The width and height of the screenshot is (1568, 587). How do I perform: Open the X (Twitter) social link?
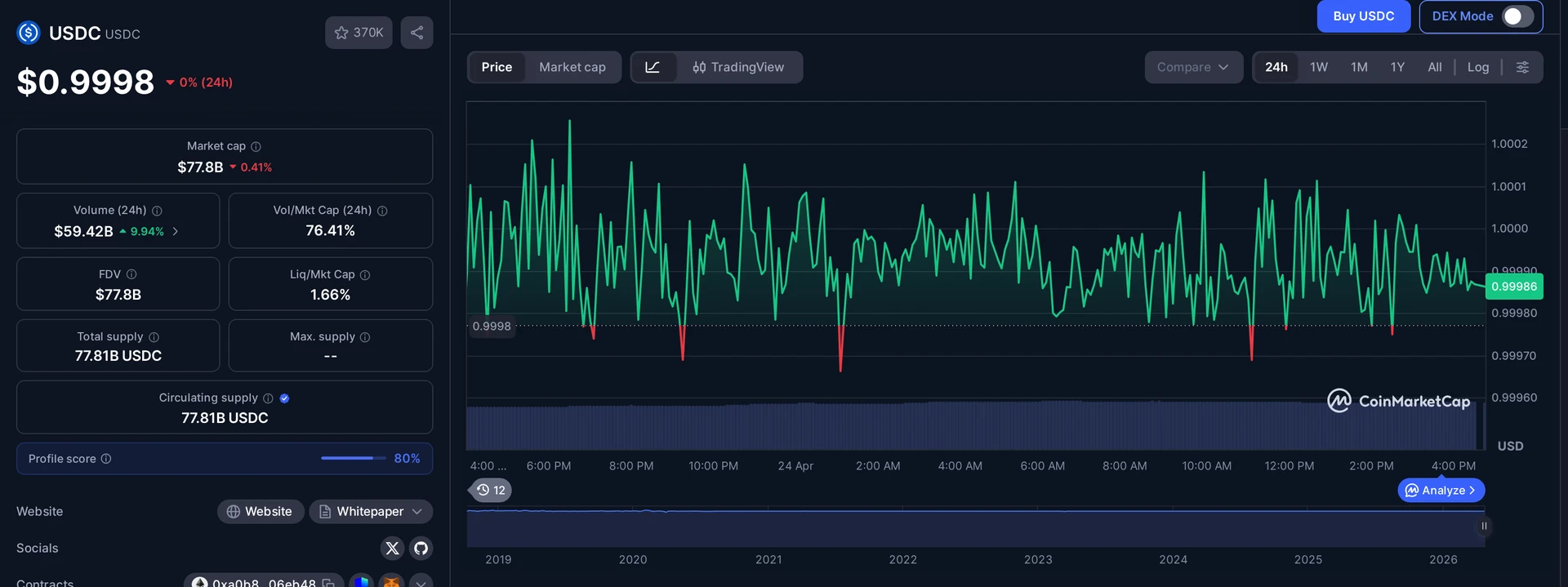coord(392,548)
